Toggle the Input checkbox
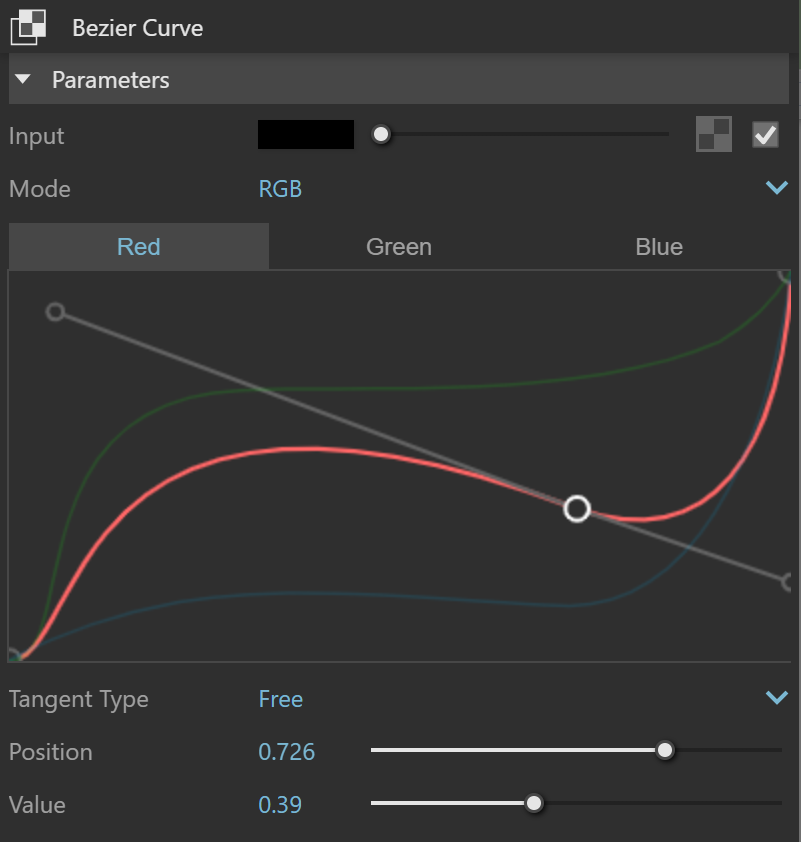 (765, 134)
